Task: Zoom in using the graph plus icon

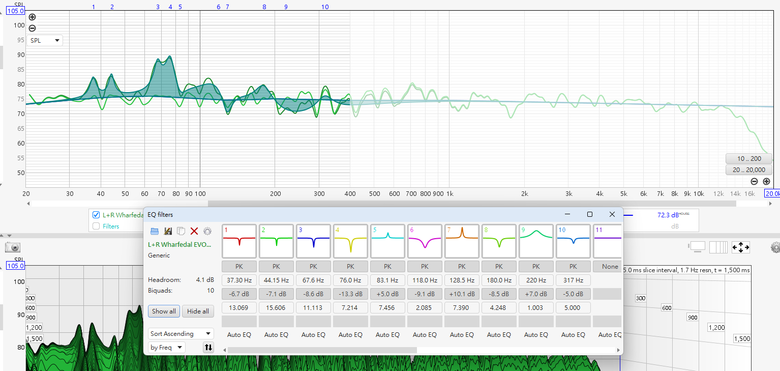Action: click(x=32, y=17)
